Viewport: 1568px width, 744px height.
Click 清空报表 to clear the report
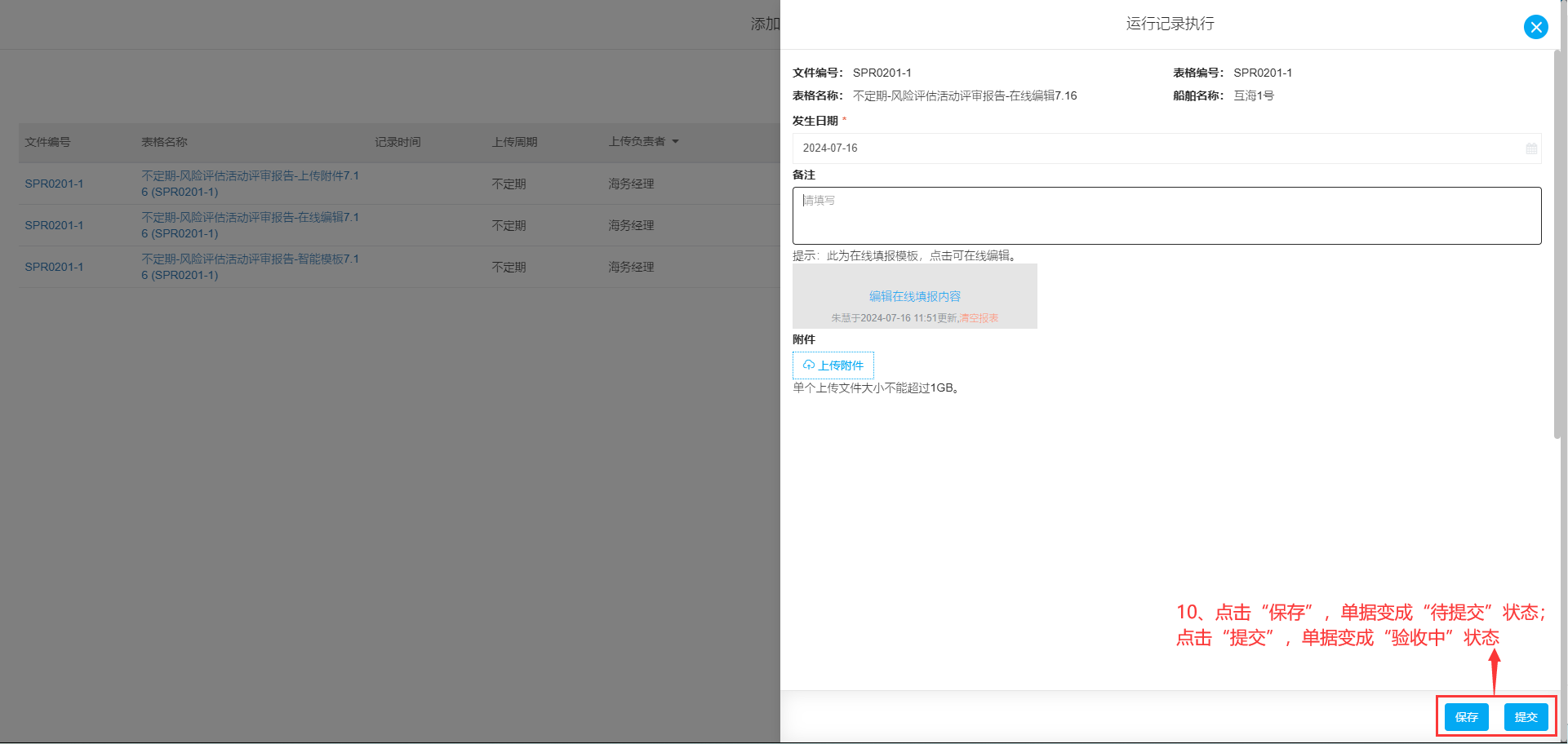pyautogui.click(x=979, y=318)
